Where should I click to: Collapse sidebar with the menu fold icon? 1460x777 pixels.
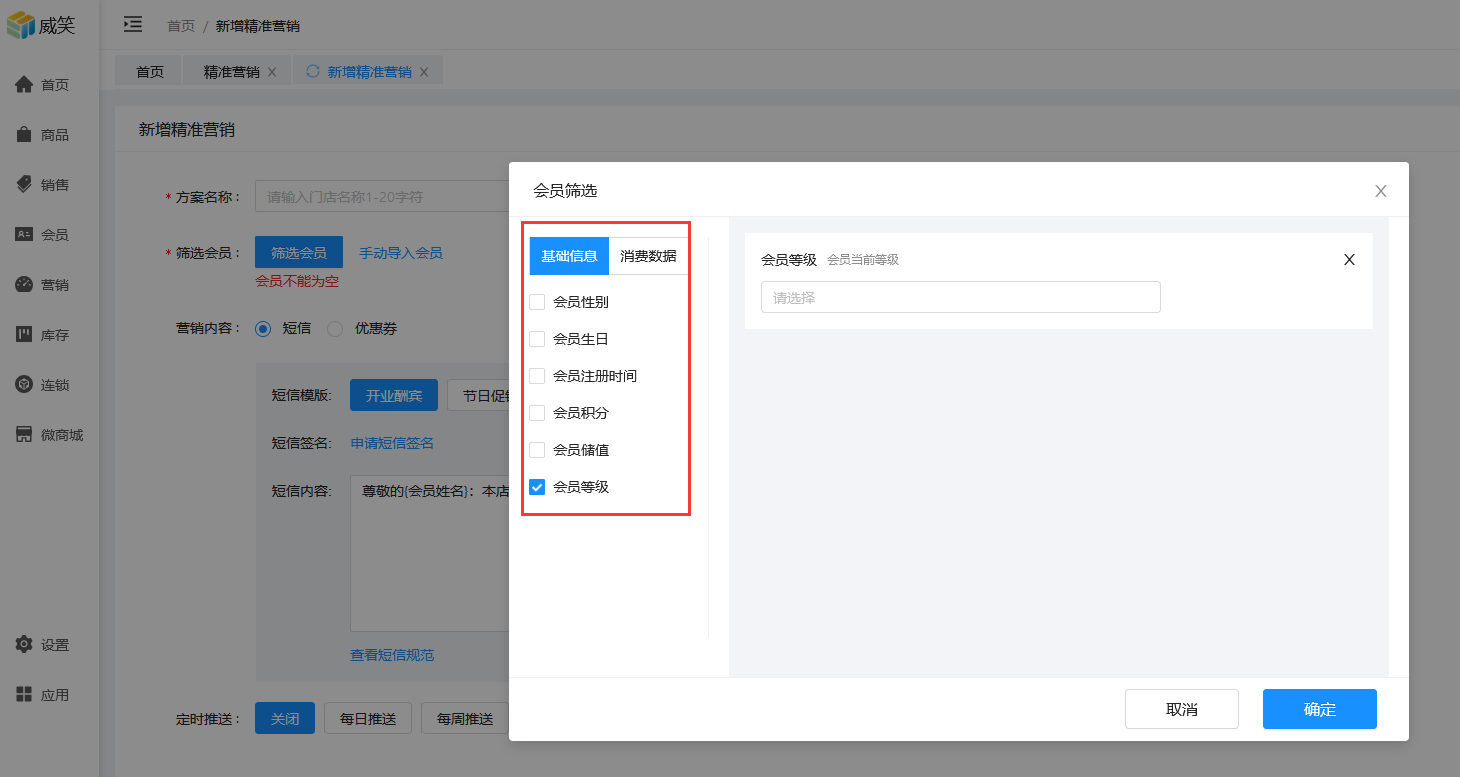(x=132, y=25)
